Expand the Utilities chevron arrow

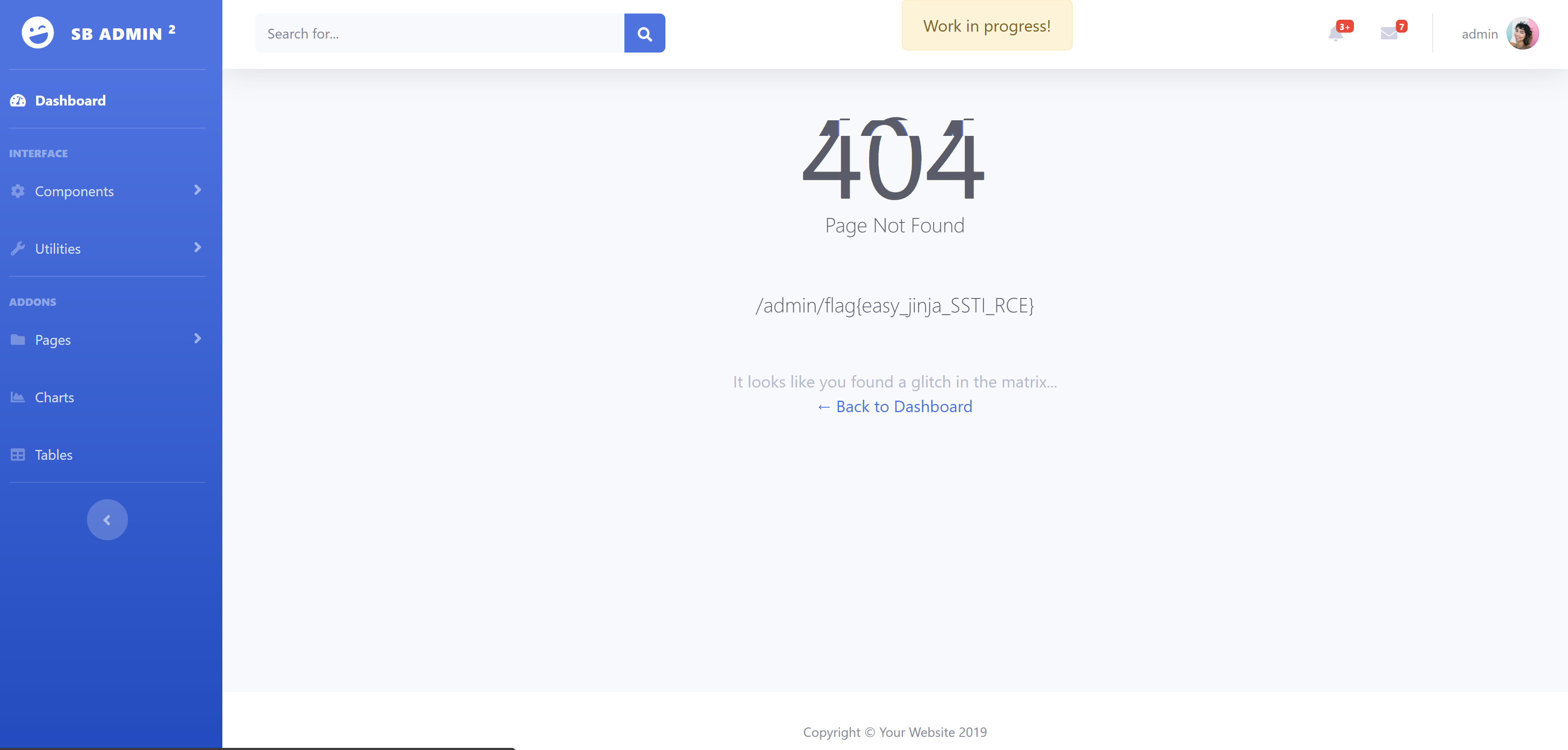click(197, 248)
